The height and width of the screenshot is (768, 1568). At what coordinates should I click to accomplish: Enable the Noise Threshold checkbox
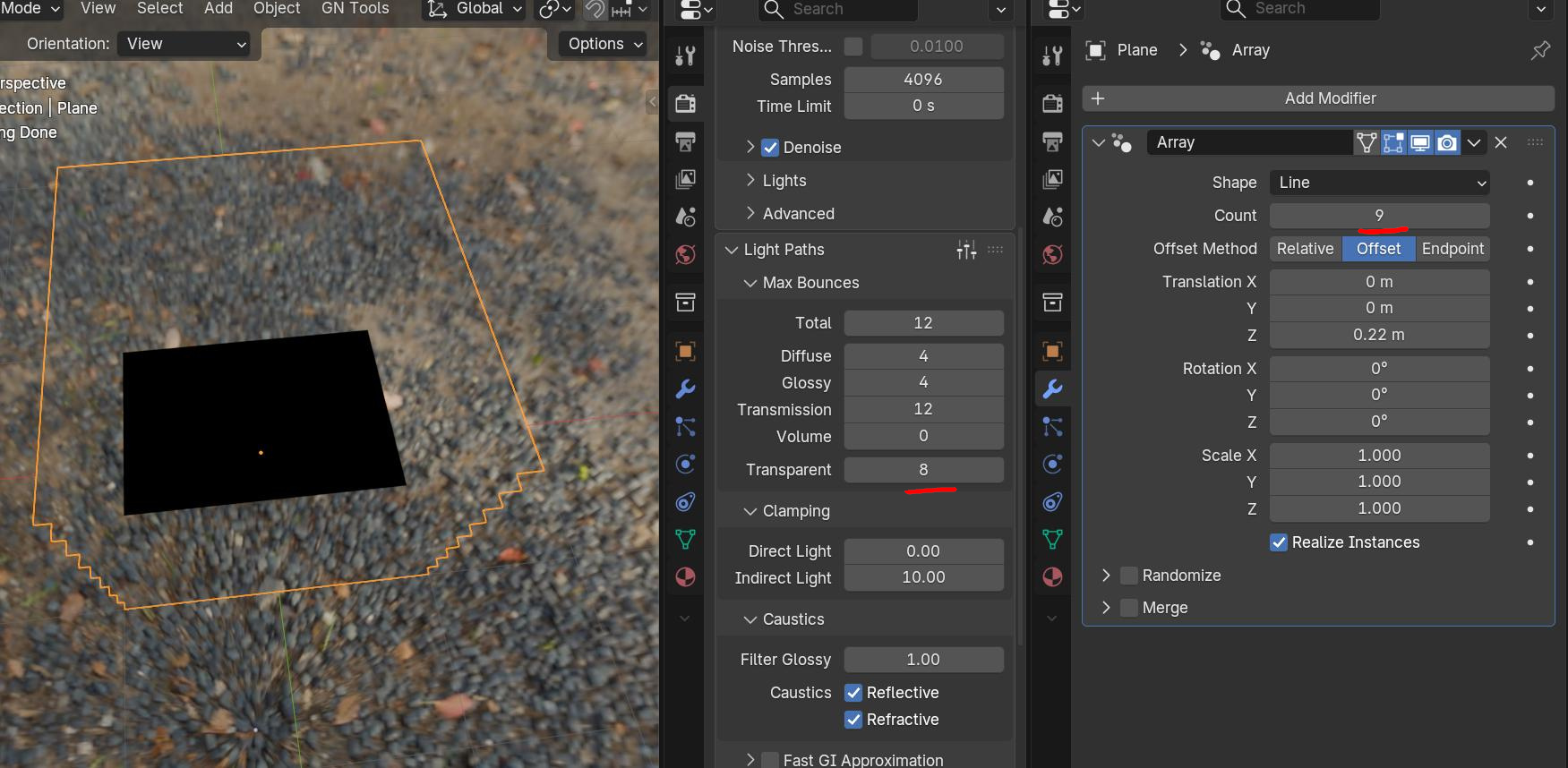point(853,47)
